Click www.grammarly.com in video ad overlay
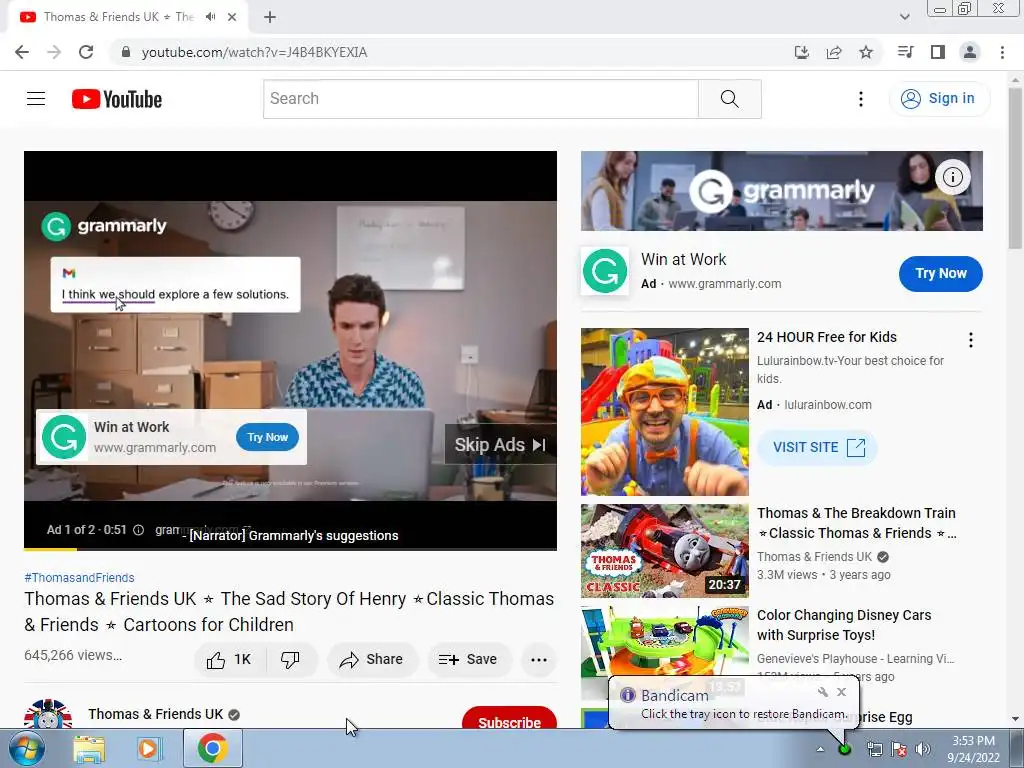 tap(155, 448)
